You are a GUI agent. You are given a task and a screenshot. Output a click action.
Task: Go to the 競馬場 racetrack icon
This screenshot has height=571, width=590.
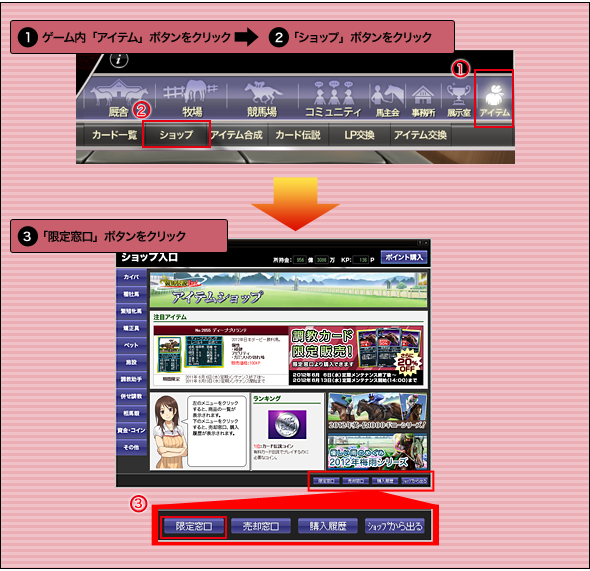(x=262, y=99)
